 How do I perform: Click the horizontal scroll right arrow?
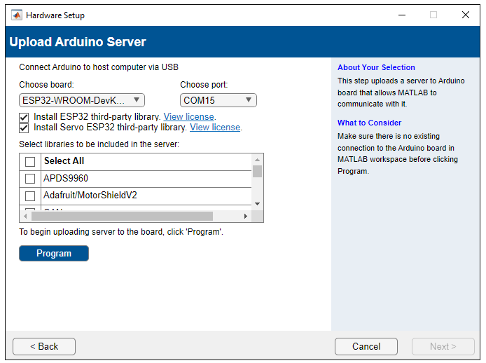(246, 216)
